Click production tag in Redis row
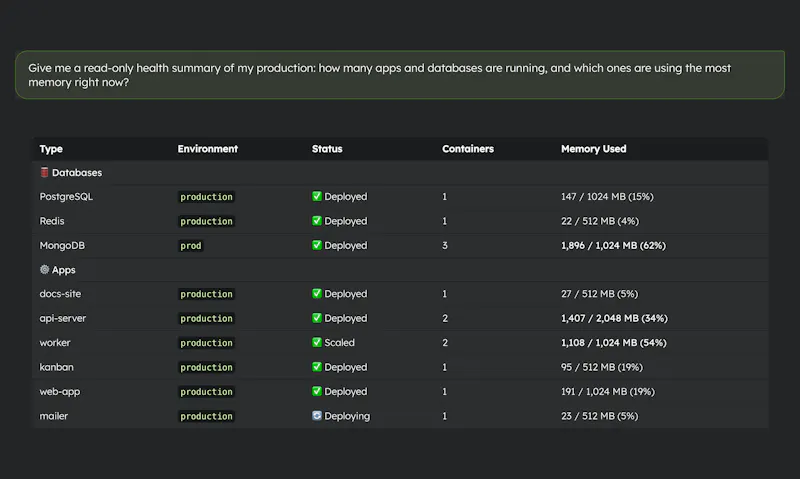Image resolution: width=800 pixels, height=479 pixels. pos(206,221)
